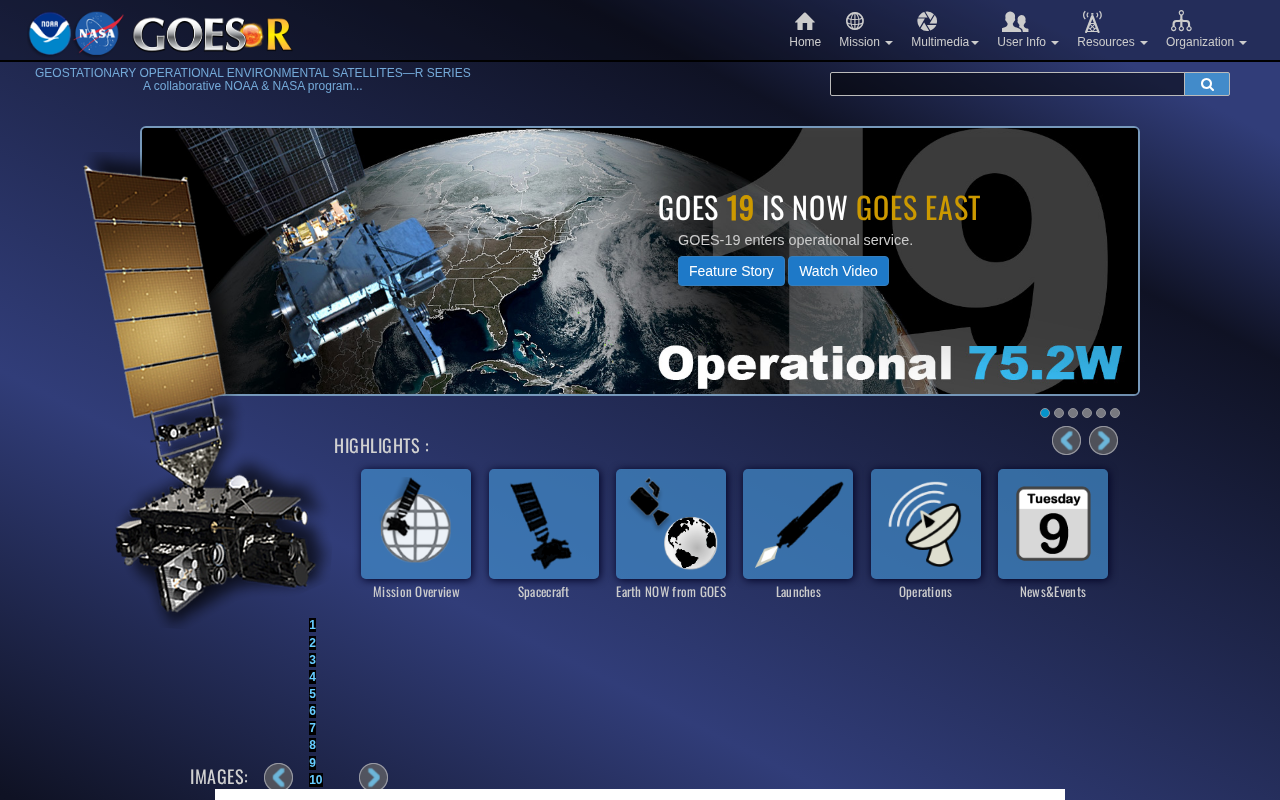Click the NASA logo in the header
Image resolution: width=1280 pixels, height=800 pixels.
click(99, 33)
